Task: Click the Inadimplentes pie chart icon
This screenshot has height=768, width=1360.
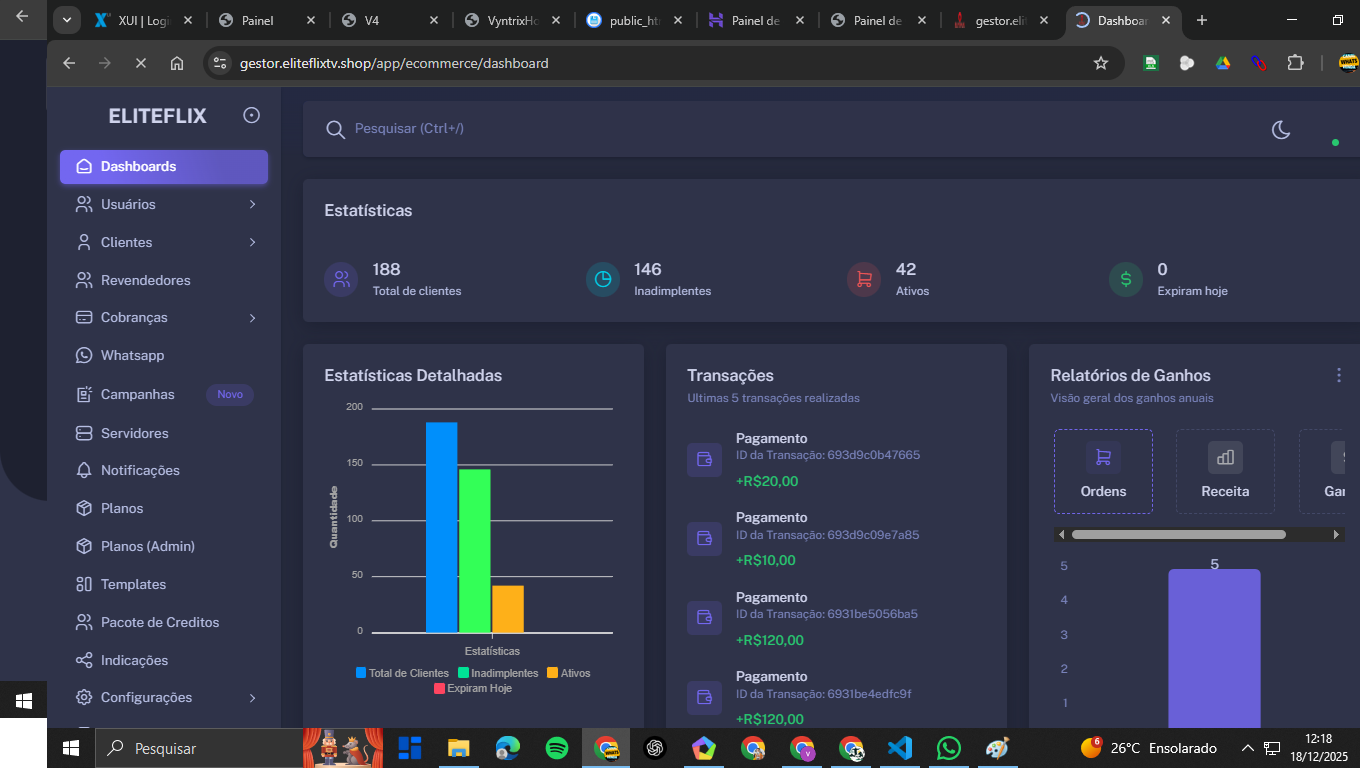Action: pos(603,279)
